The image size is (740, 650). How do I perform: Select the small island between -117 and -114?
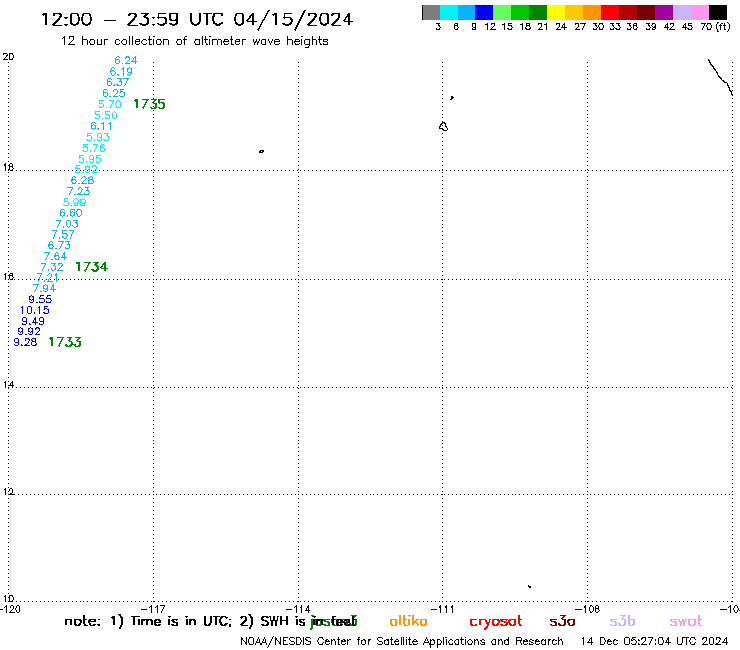point(261,152)
